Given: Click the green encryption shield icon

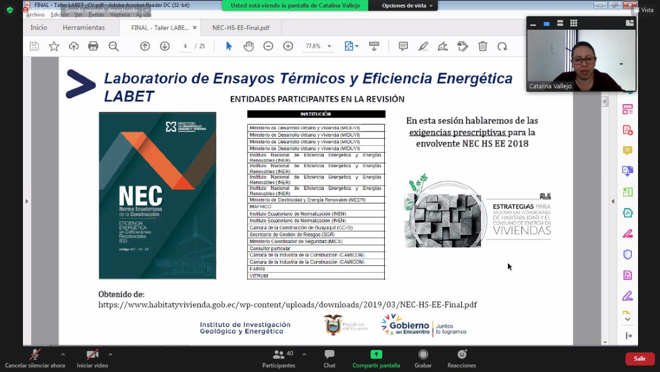Looking at the screenshot, I should point(10,10).
